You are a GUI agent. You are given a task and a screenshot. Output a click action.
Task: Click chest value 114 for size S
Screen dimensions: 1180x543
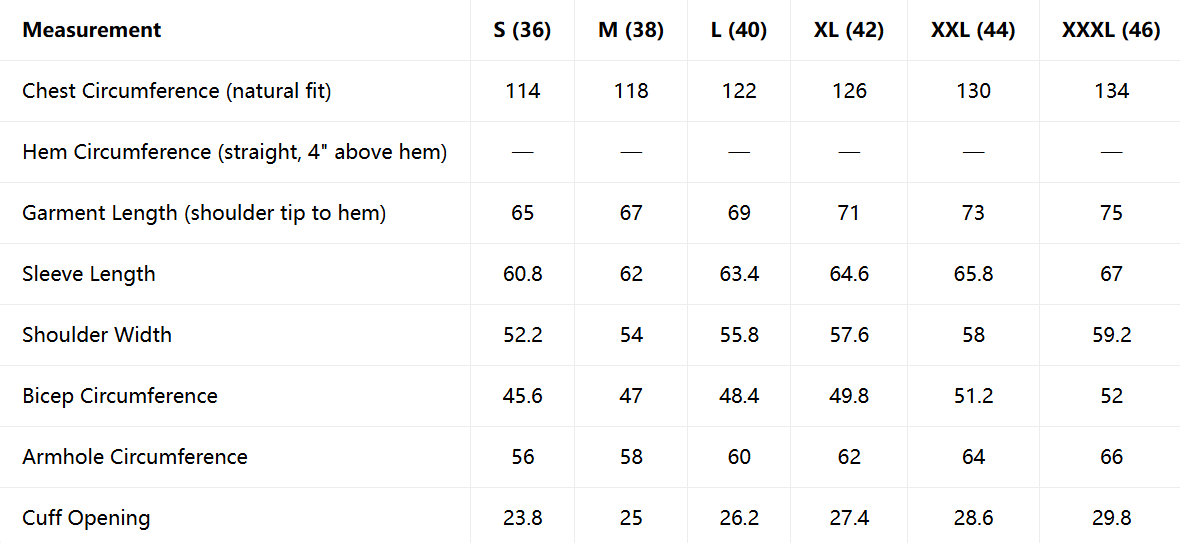pos(522,91)
